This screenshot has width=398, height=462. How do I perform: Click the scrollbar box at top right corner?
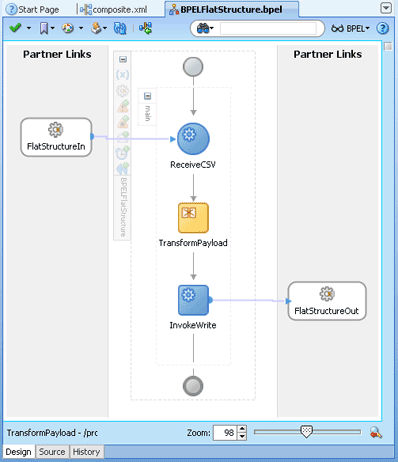[x=388, y=47]
